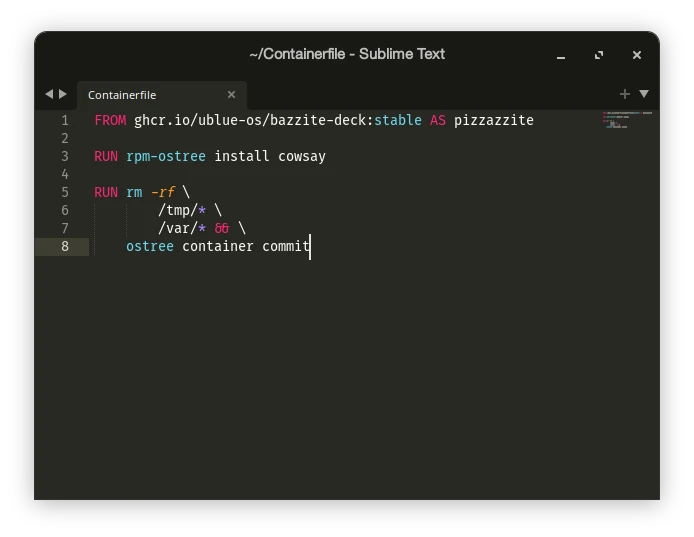Image resolution: width=694 pixels, height=537 pixels.
Task: Go to next tab with right arrow
Action: coord(63,94)
